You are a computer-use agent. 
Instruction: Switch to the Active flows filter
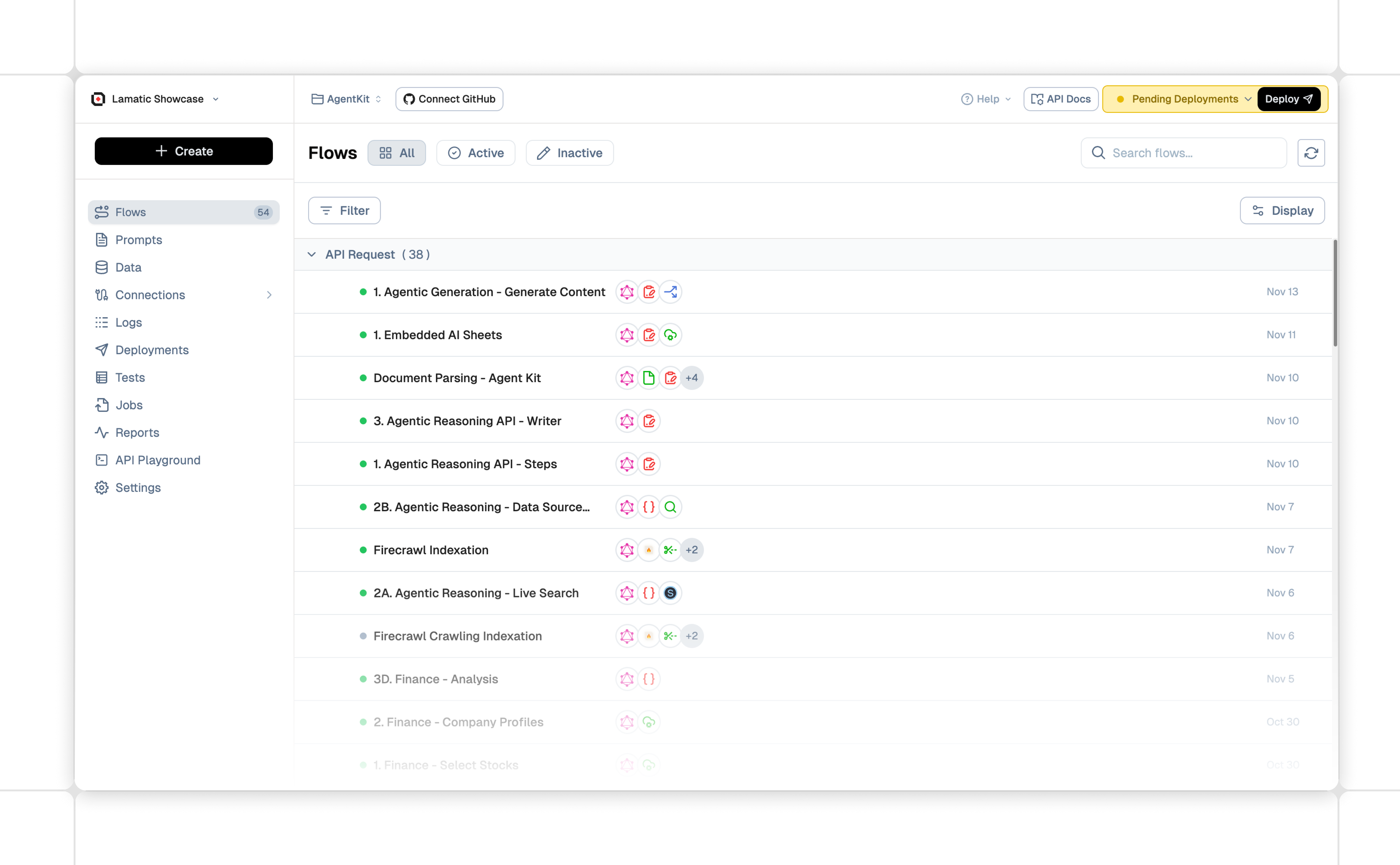476,153
